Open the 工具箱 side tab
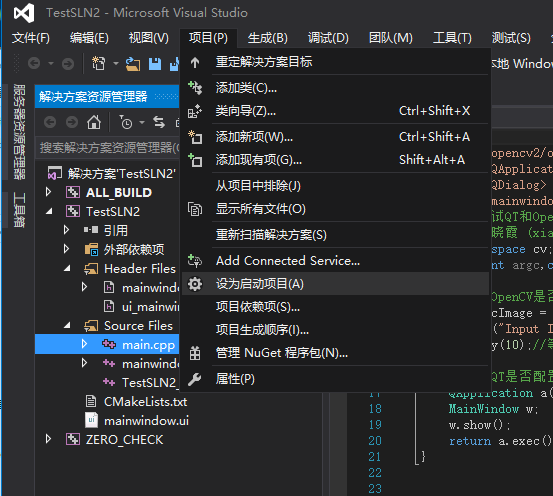The height and width of the screenshot is (496, 553). (19, 210)
